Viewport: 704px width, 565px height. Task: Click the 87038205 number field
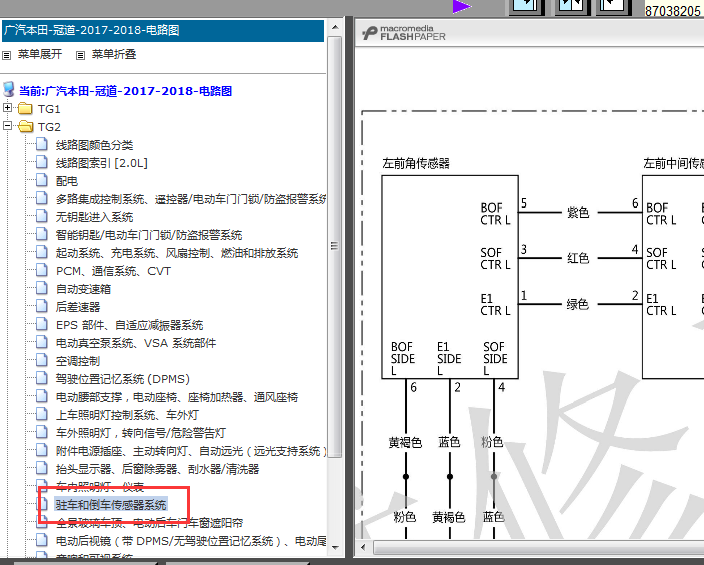point(673,10)
